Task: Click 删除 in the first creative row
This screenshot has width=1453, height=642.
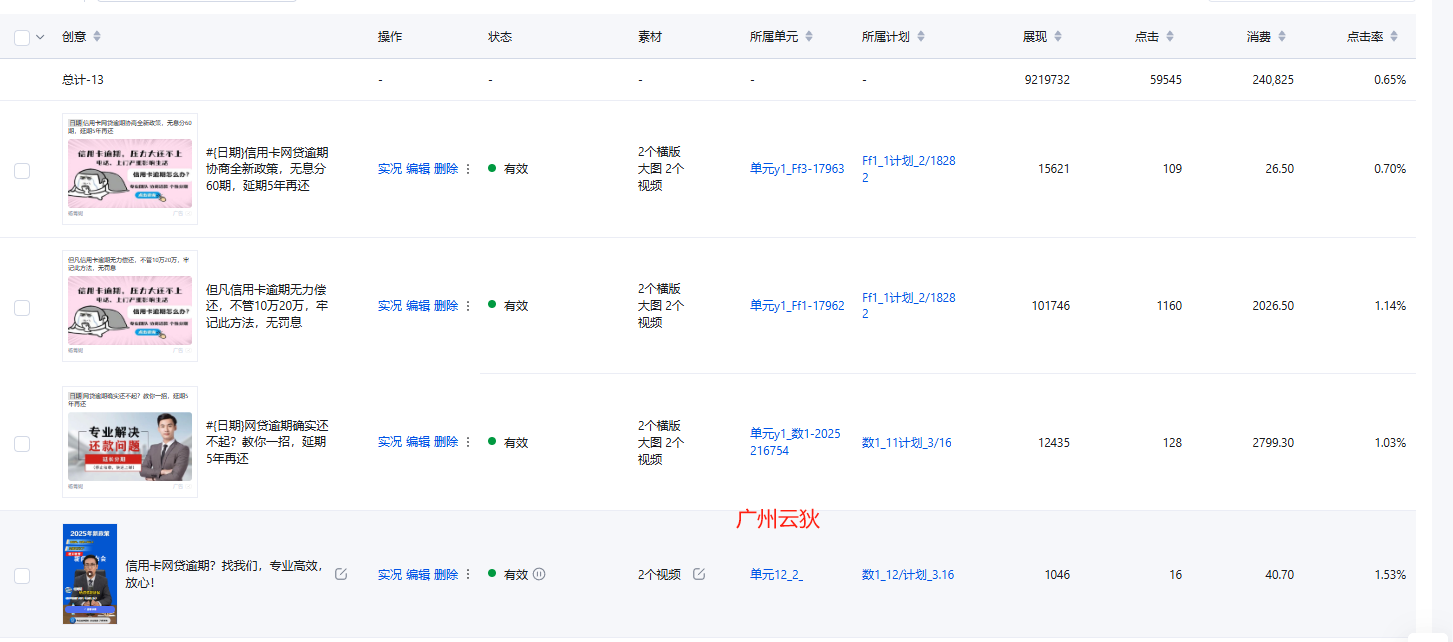Action: [446, 169]
